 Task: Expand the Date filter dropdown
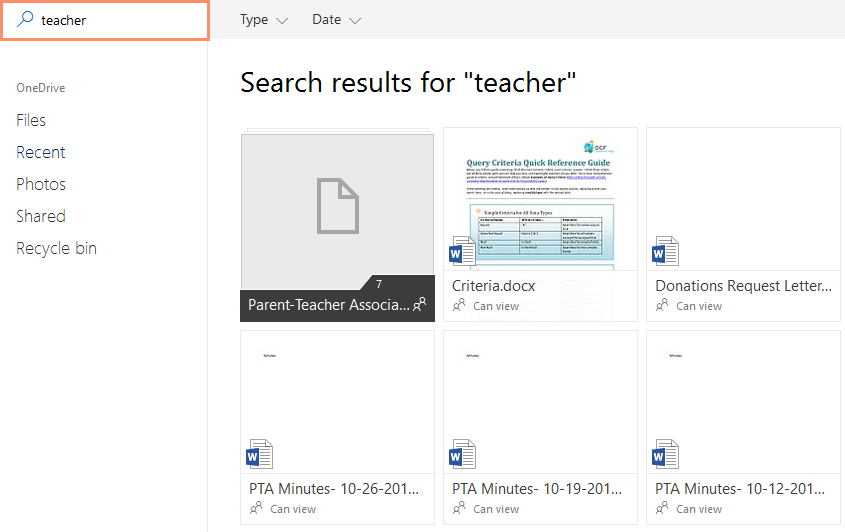pos(336,20)
